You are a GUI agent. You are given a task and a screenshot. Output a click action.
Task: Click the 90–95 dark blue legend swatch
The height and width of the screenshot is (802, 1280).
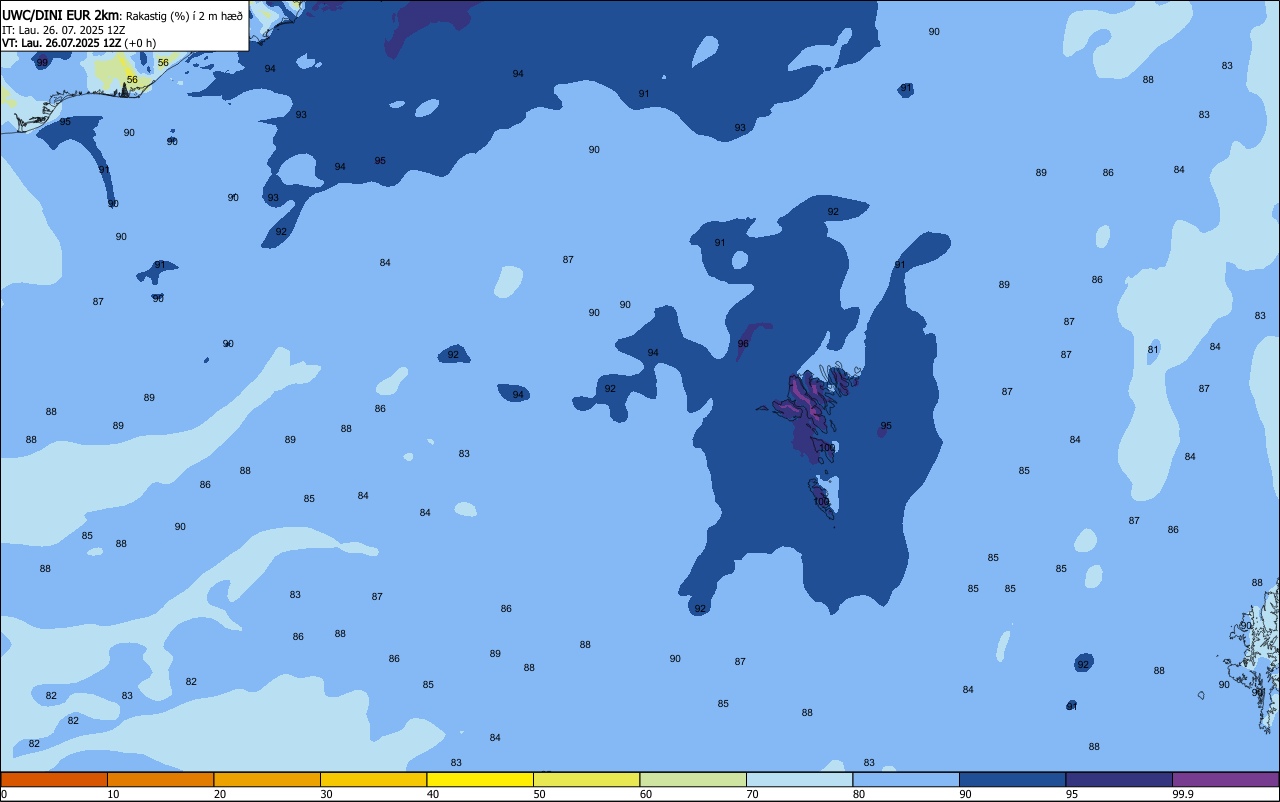pos(1012,779)
